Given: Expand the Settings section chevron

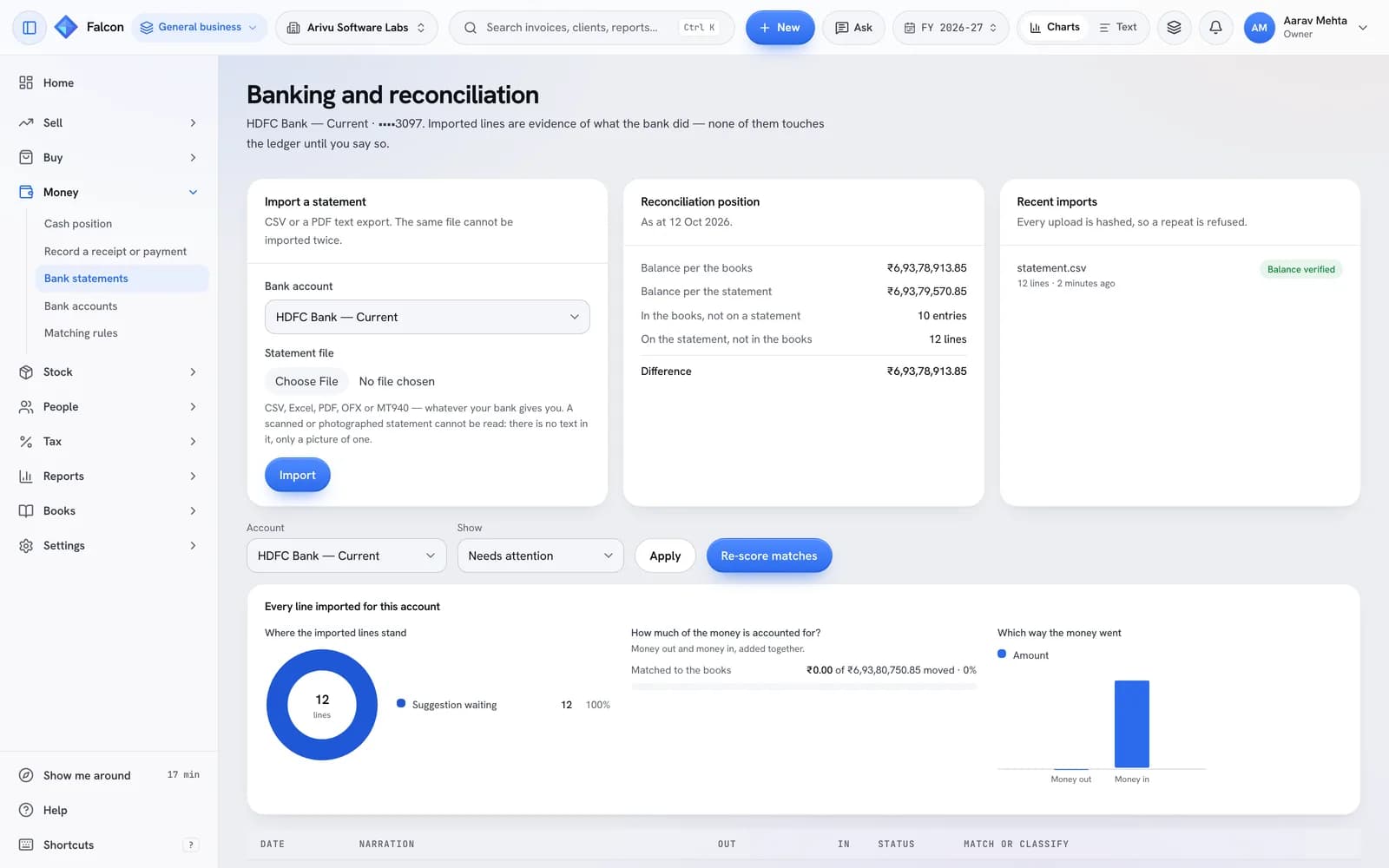Looking at the screenshot, I should coord(193,545).
